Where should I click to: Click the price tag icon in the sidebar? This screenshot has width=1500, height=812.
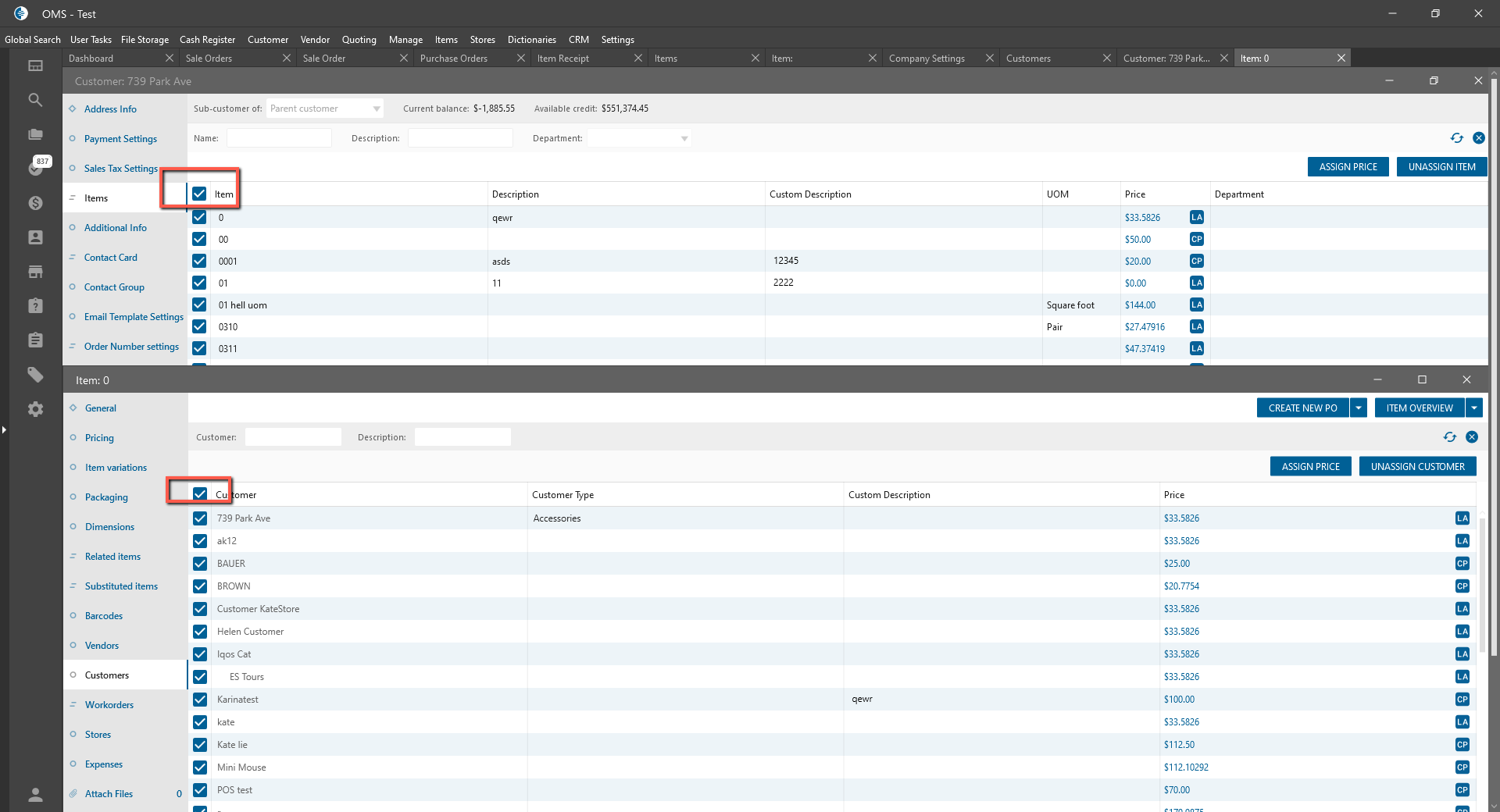tap(35, 375)
